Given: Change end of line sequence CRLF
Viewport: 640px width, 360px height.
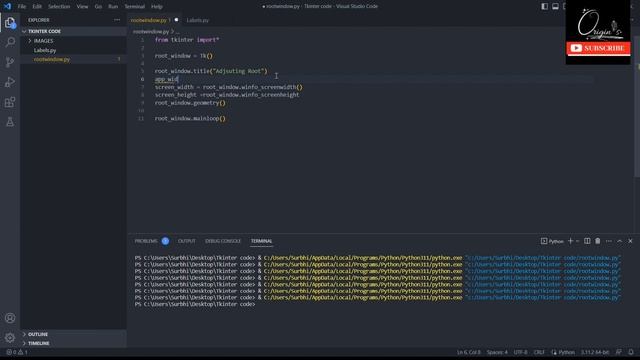Looking at the screenshot, I should (x=539, y=352).
